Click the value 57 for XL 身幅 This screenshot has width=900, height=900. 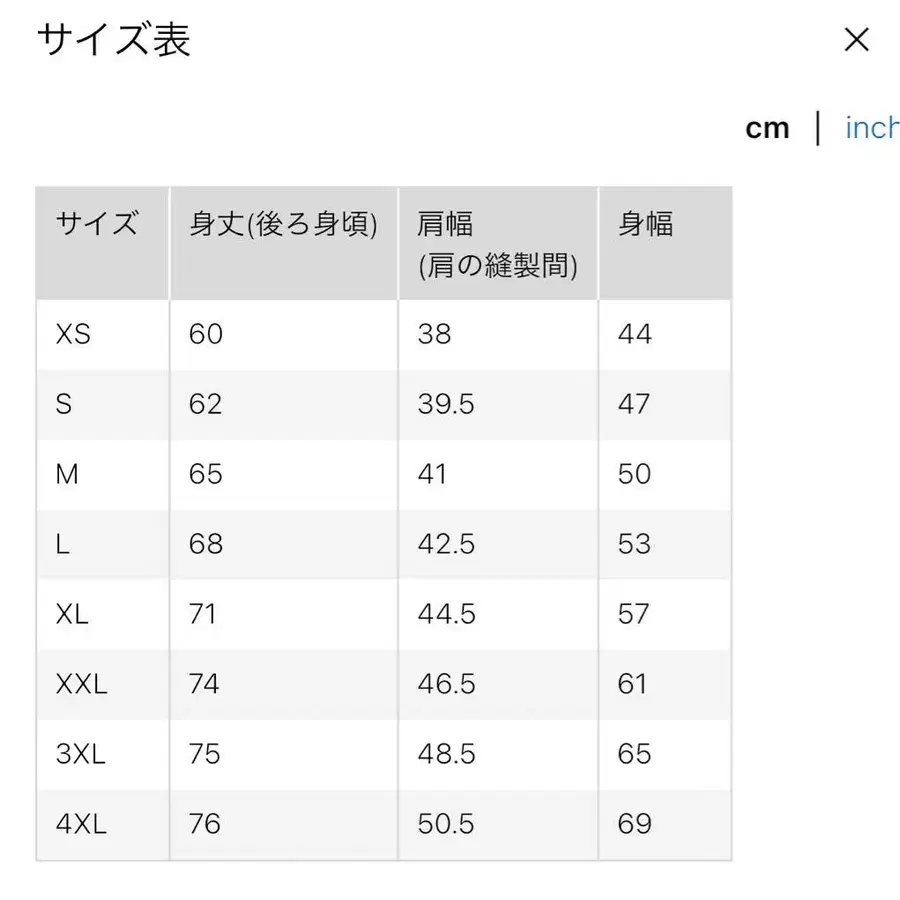point(634,614)
